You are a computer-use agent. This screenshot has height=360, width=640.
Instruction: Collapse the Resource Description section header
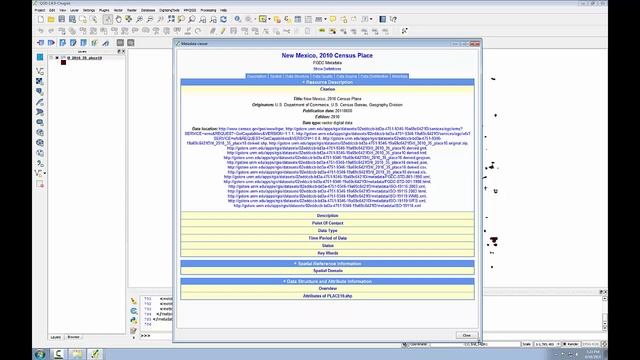tap(327, 82)
